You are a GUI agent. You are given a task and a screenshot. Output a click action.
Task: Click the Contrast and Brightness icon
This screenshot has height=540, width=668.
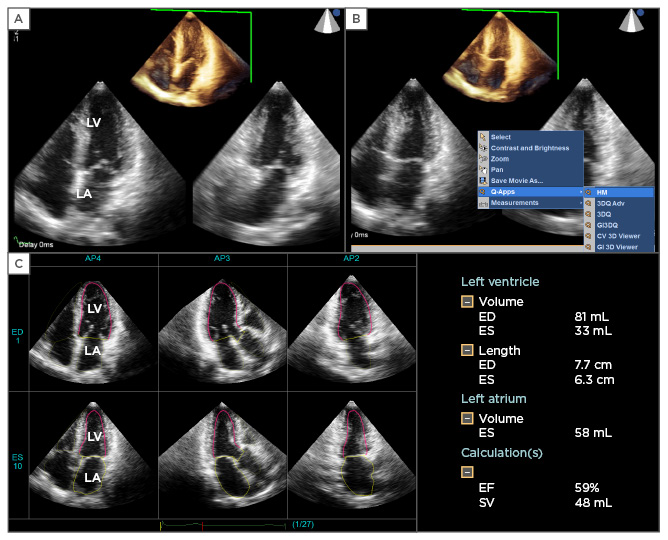[x=483, y=148]
